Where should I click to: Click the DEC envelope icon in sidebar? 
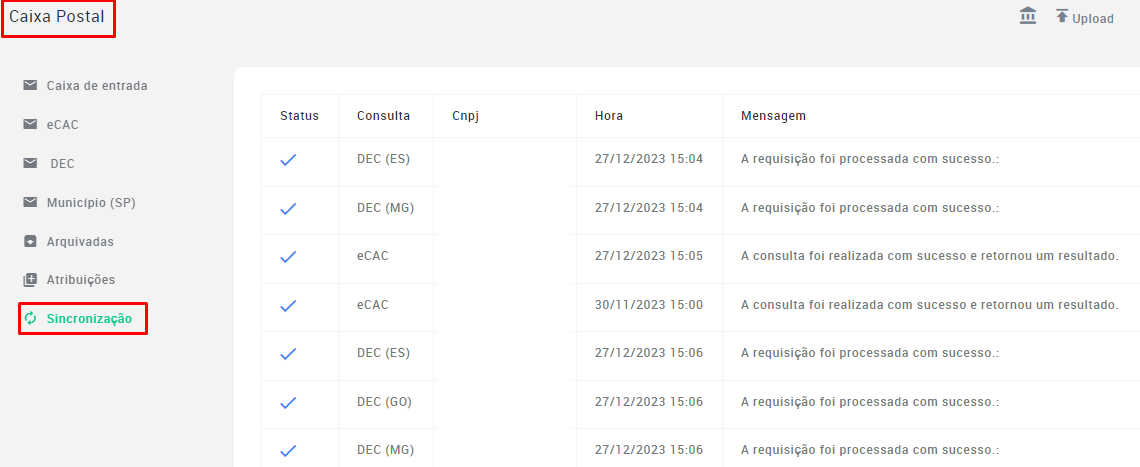(30, 164)
